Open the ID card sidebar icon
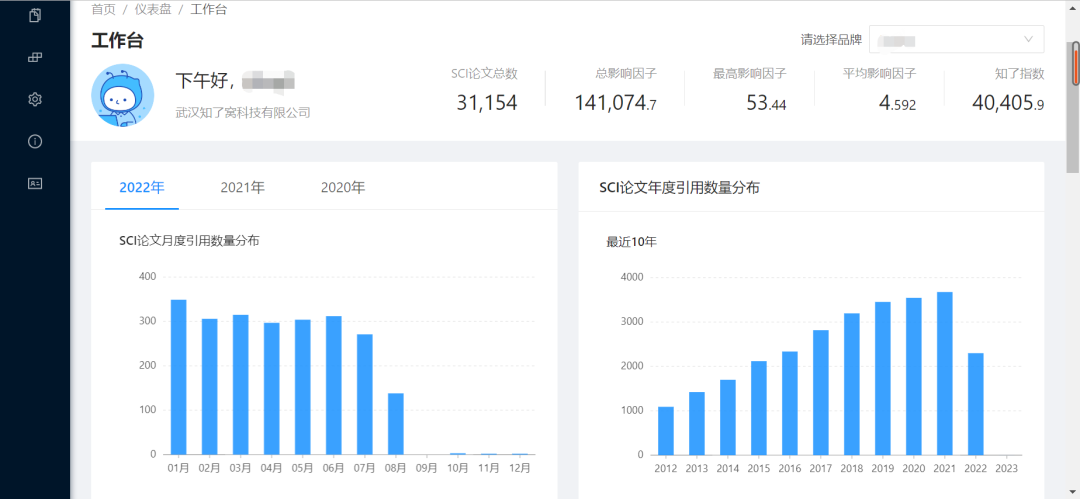Image resolution: width=1080 pixels, height=499 pixels. pyautogui.click(x=35, y=183)
